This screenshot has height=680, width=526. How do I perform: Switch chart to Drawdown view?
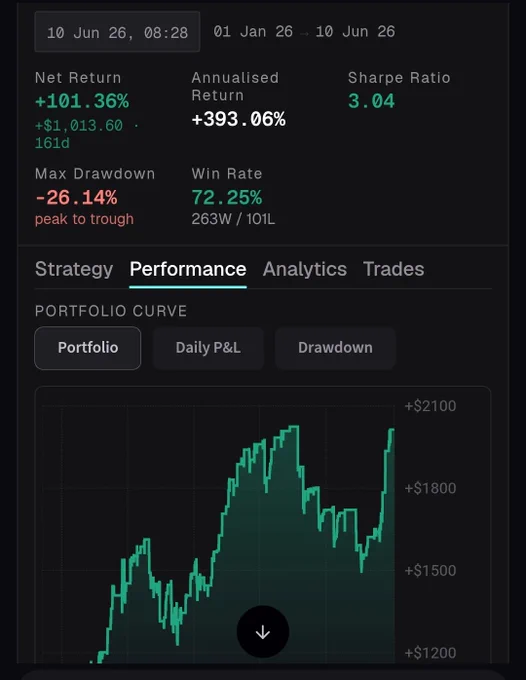(x=335, y=348)
